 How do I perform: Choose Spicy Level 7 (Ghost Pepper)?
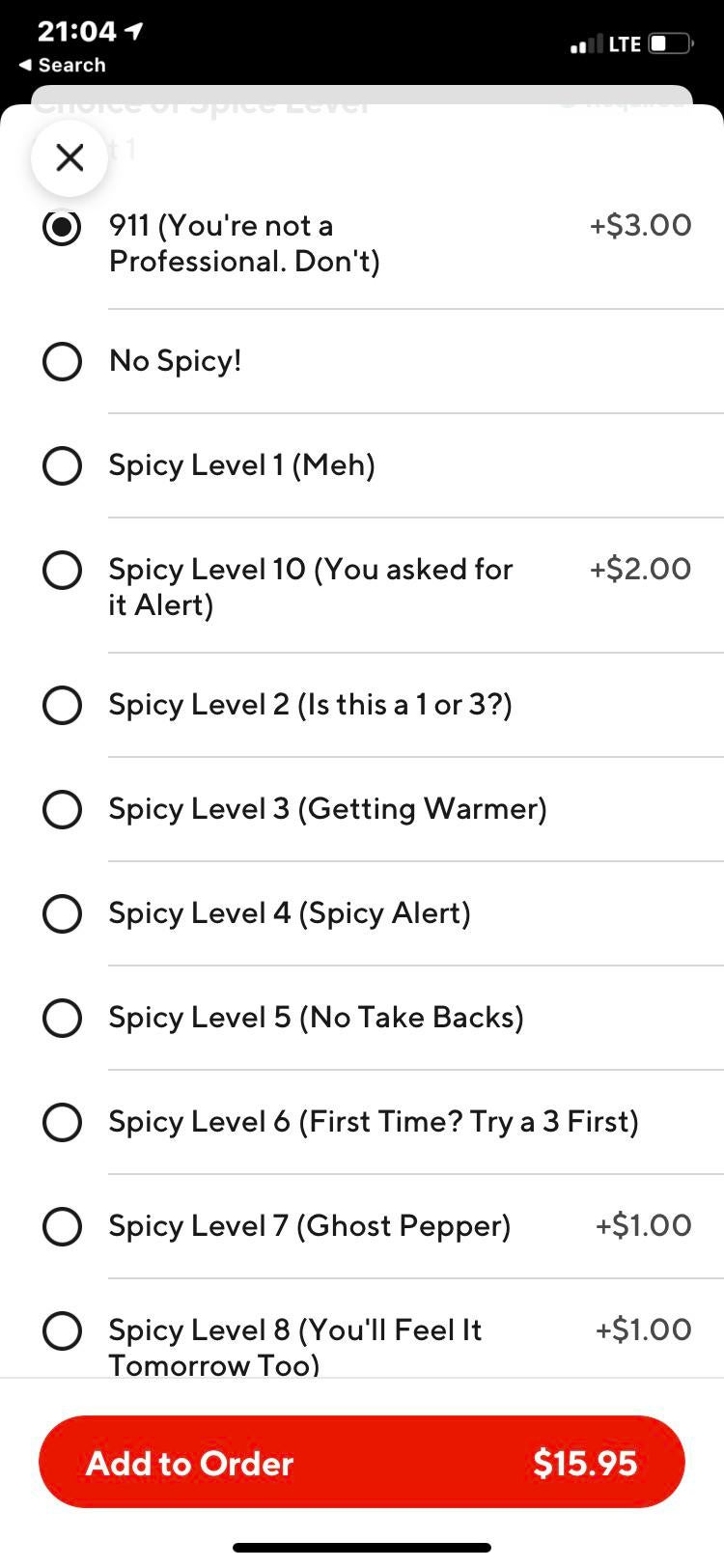coord(62,1226)
